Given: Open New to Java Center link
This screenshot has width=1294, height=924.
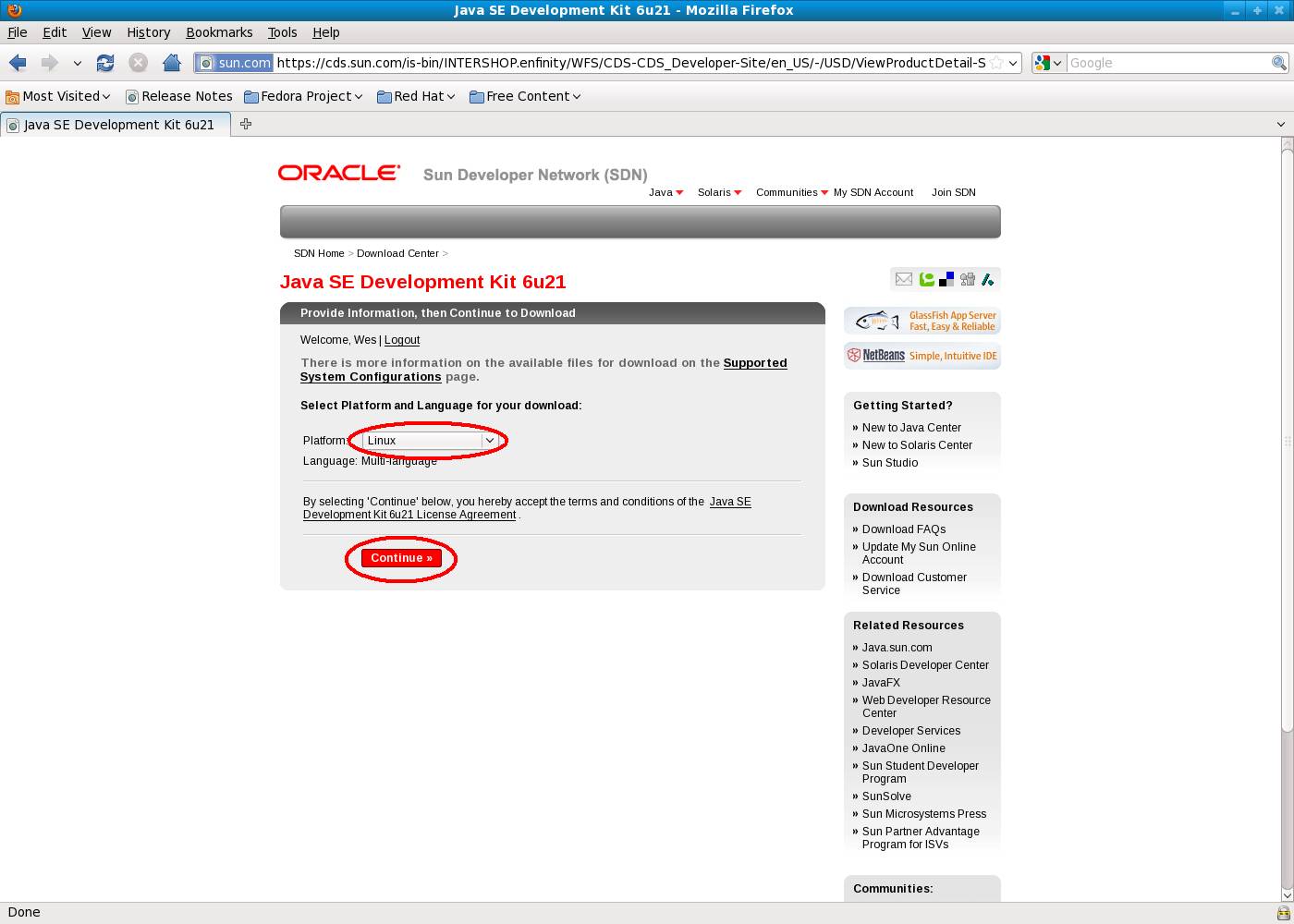Looking at the screenshot, I should coord(911,428).
